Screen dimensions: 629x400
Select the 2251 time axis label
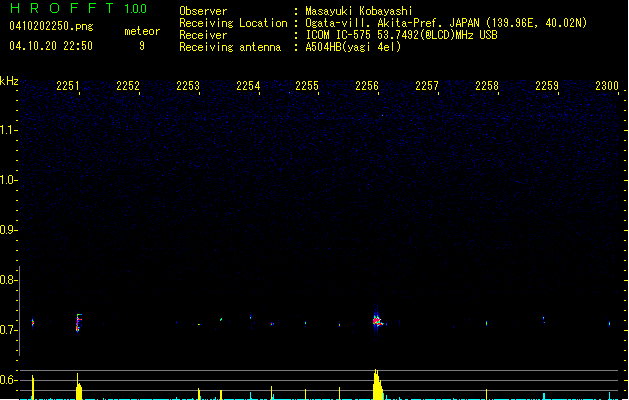click(68, 87)
